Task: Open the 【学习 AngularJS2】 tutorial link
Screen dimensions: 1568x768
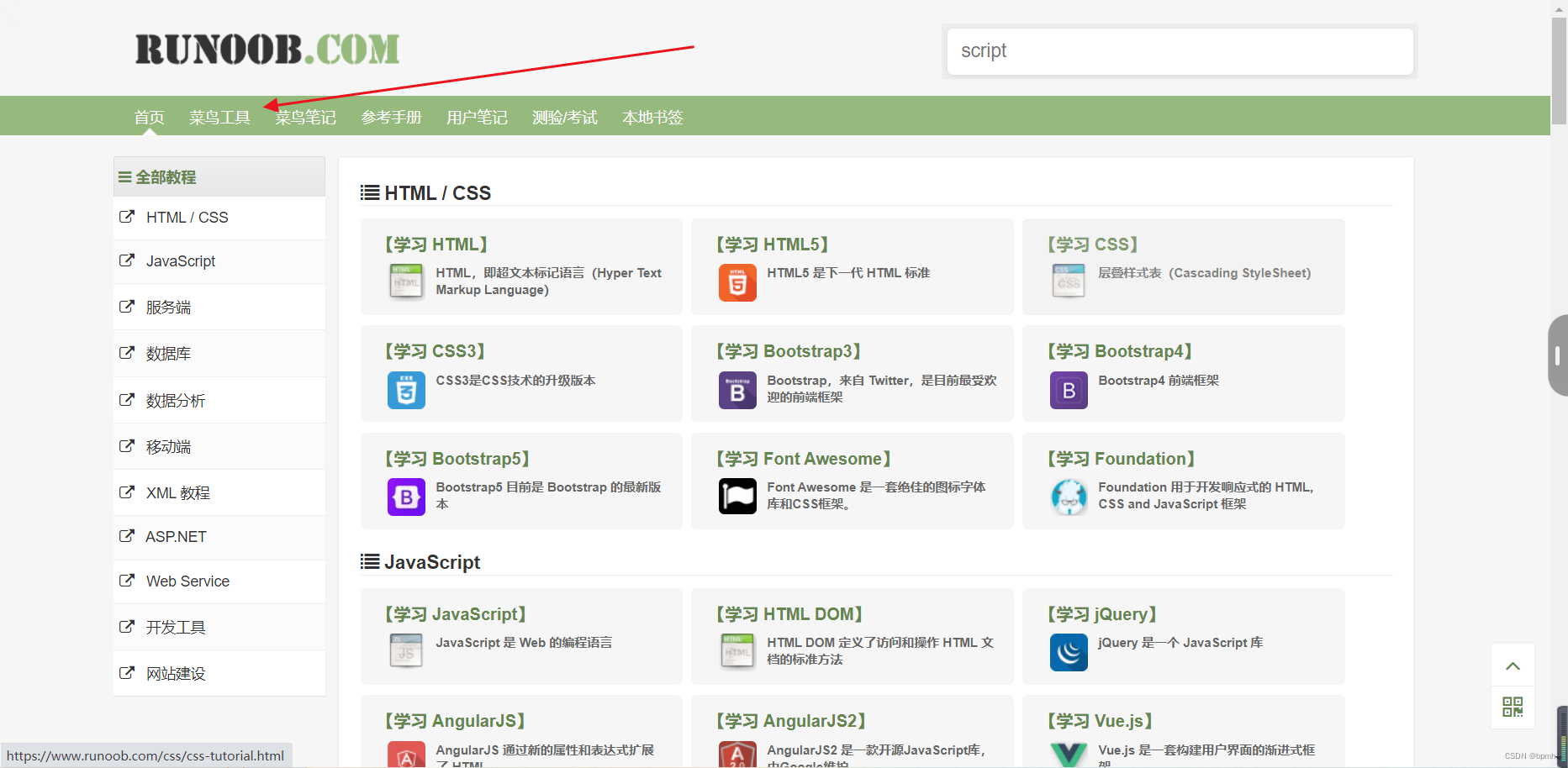Action: (791, 721)
